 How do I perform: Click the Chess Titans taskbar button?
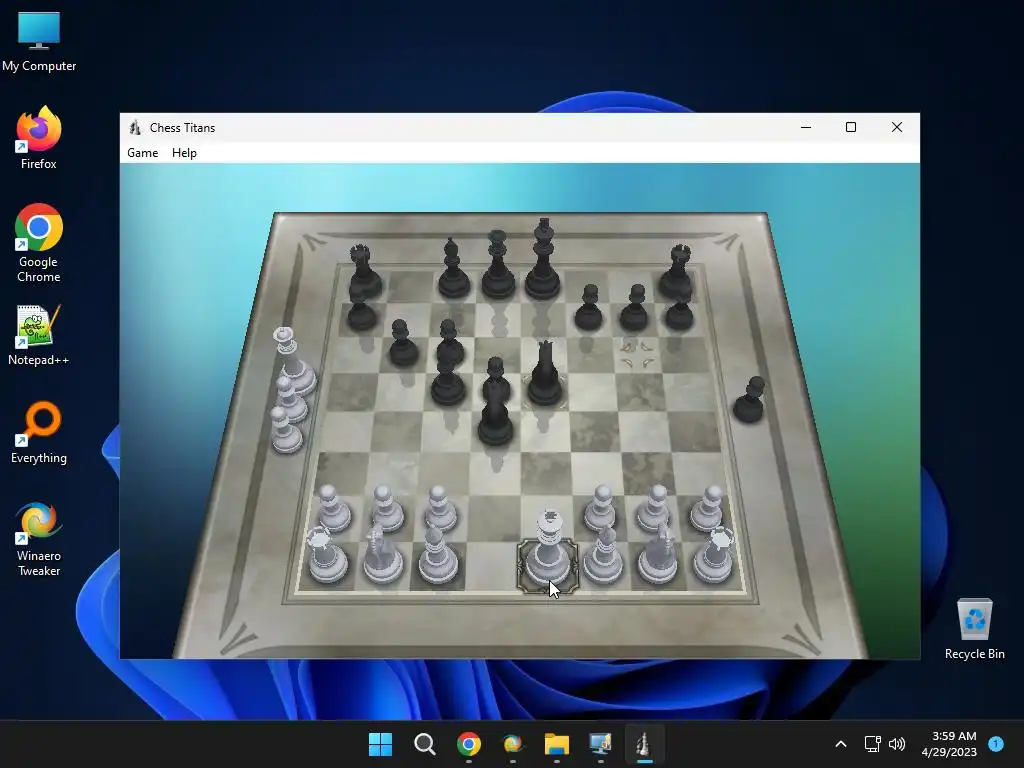[x=645, y=744]
